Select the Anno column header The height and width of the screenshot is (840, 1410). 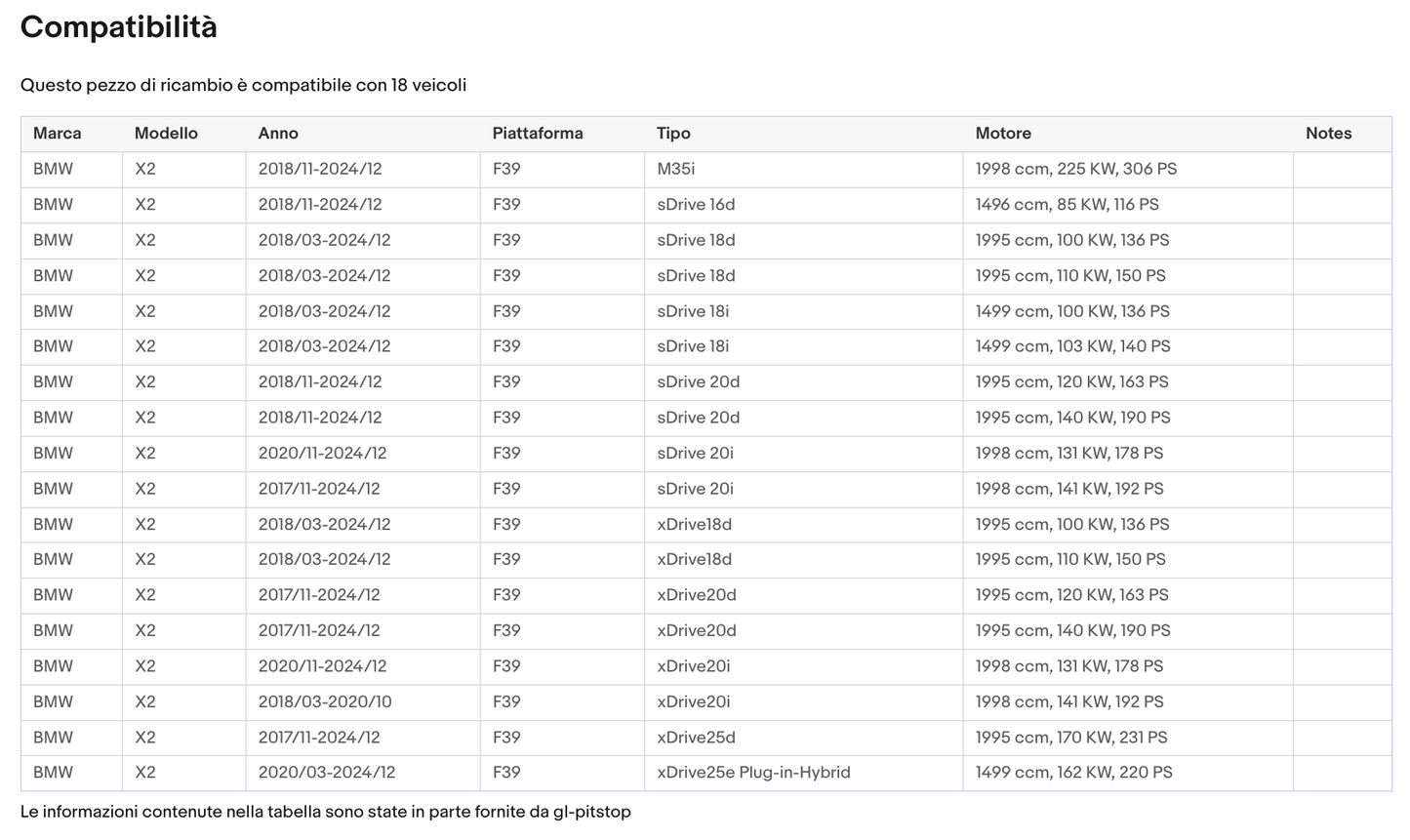coord(278,134)
